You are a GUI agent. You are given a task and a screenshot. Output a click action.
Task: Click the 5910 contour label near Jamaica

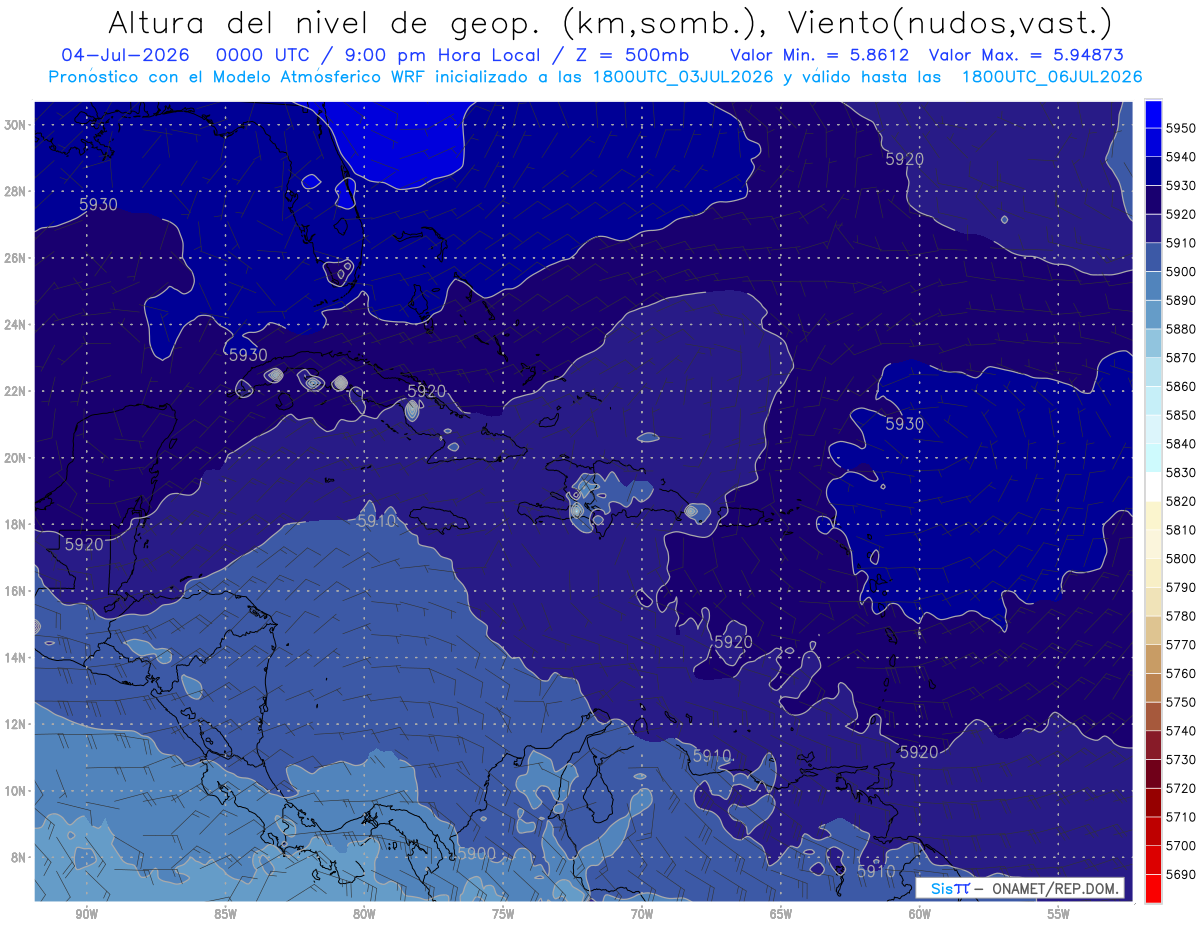coord(376,521)
